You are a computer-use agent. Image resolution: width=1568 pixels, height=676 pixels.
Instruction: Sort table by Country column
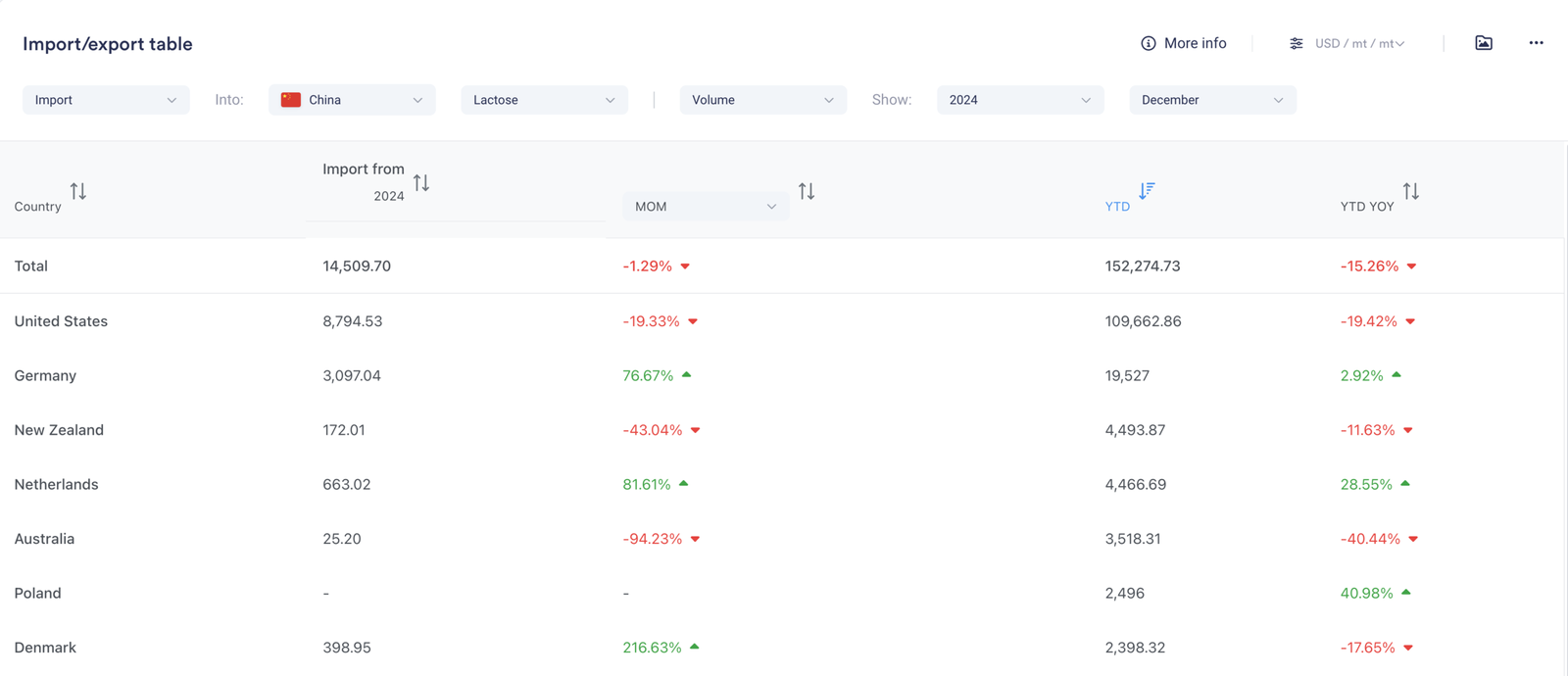click(x=78, y=192)
